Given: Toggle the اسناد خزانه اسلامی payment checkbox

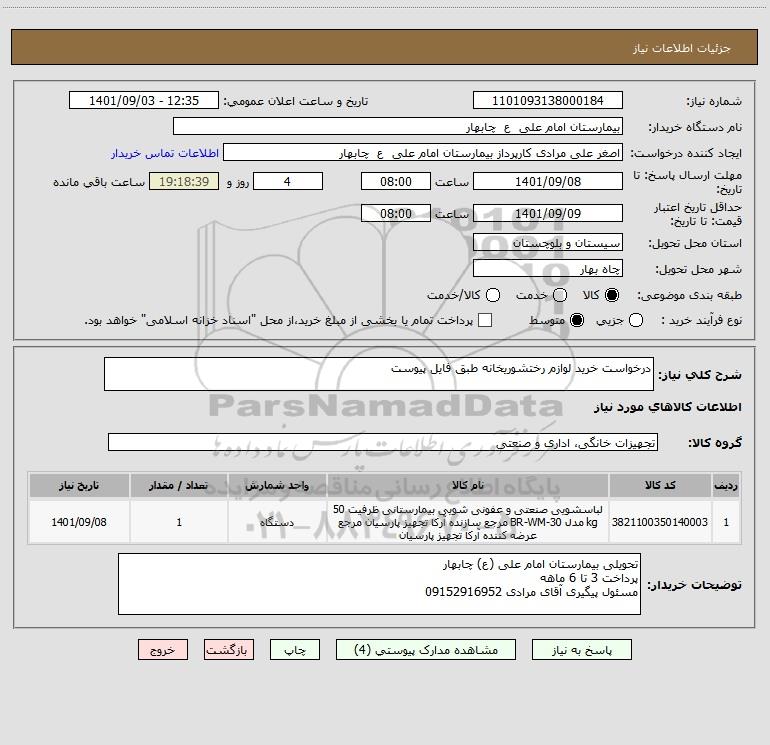Looking at the screenshot, I should [x=485, y=320].
